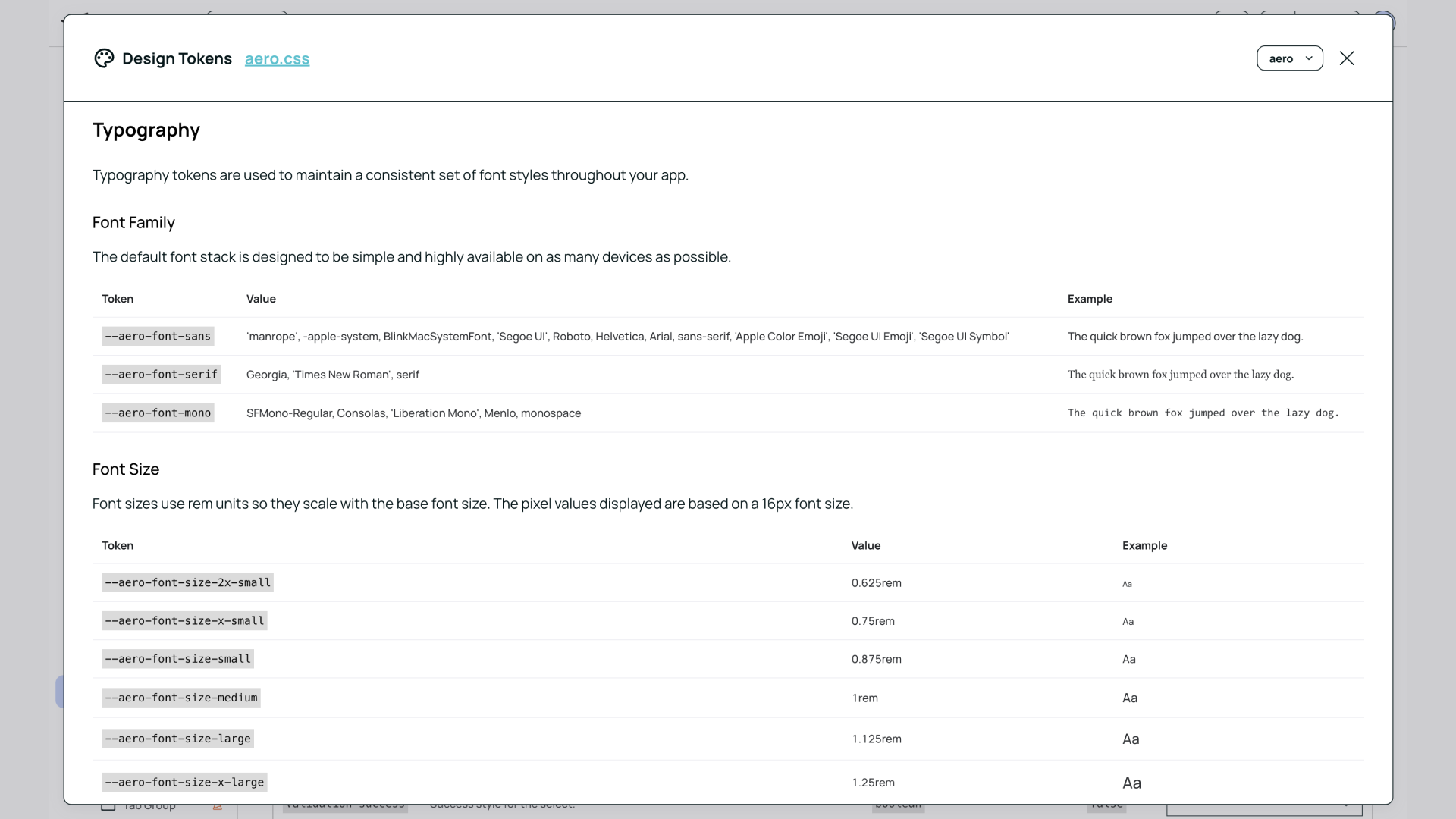The image size is (1456, 819).
Task: Click the --aero-font-mono token
Action: click(158, 413)
